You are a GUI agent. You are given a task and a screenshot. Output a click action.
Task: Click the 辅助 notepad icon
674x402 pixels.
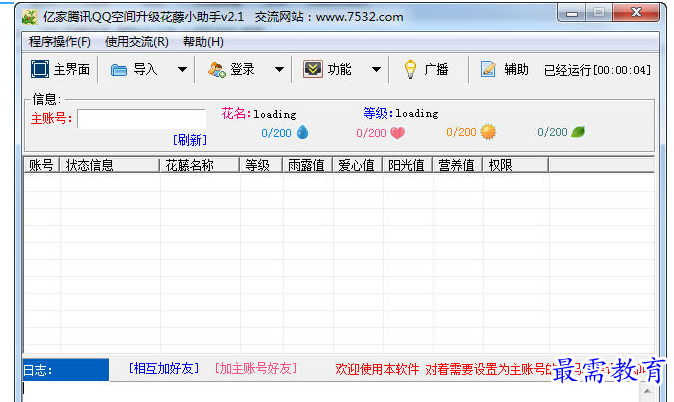[488, 69]
